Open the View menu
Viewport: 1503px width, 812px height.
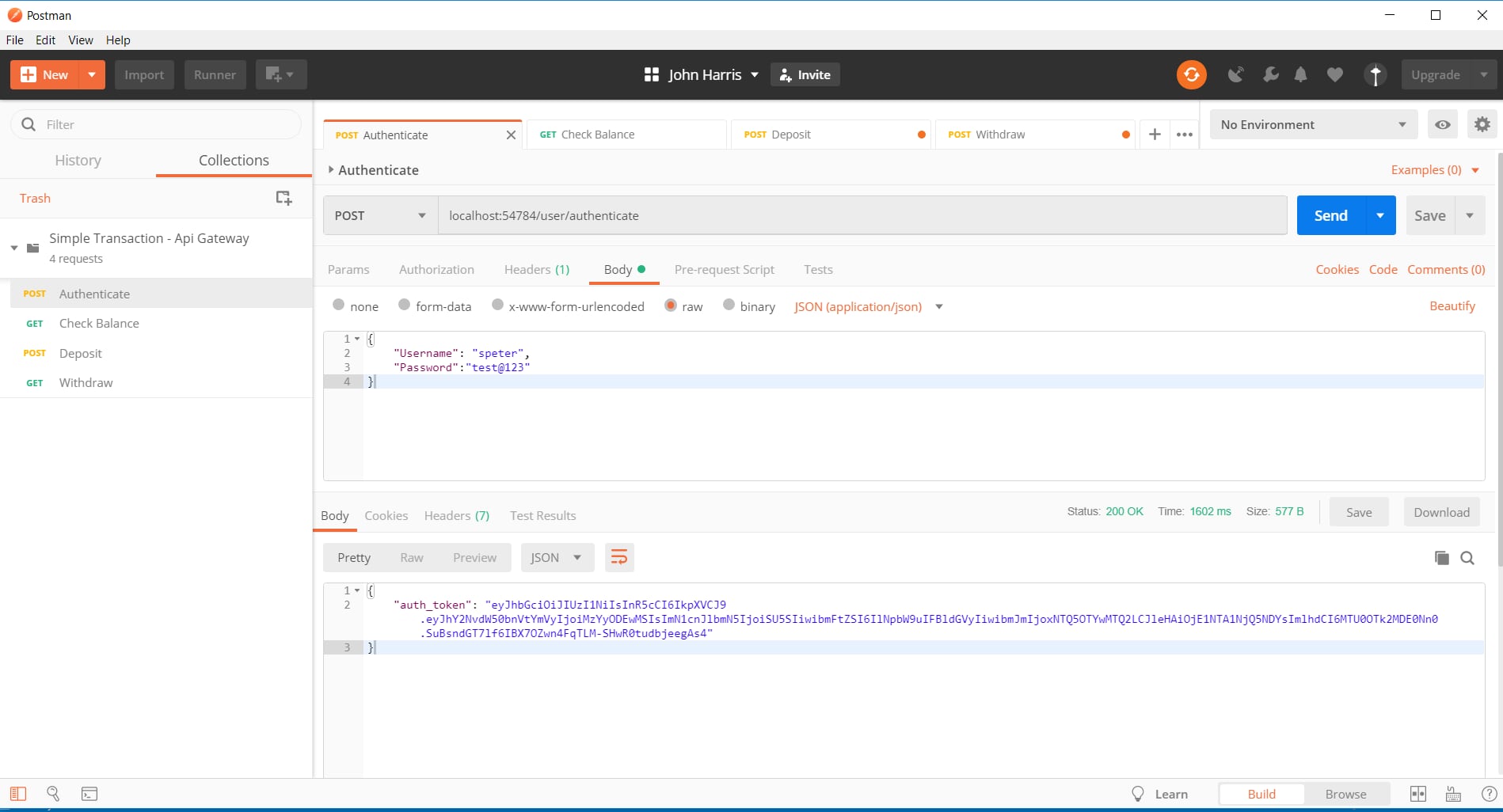tap(81, 40)
